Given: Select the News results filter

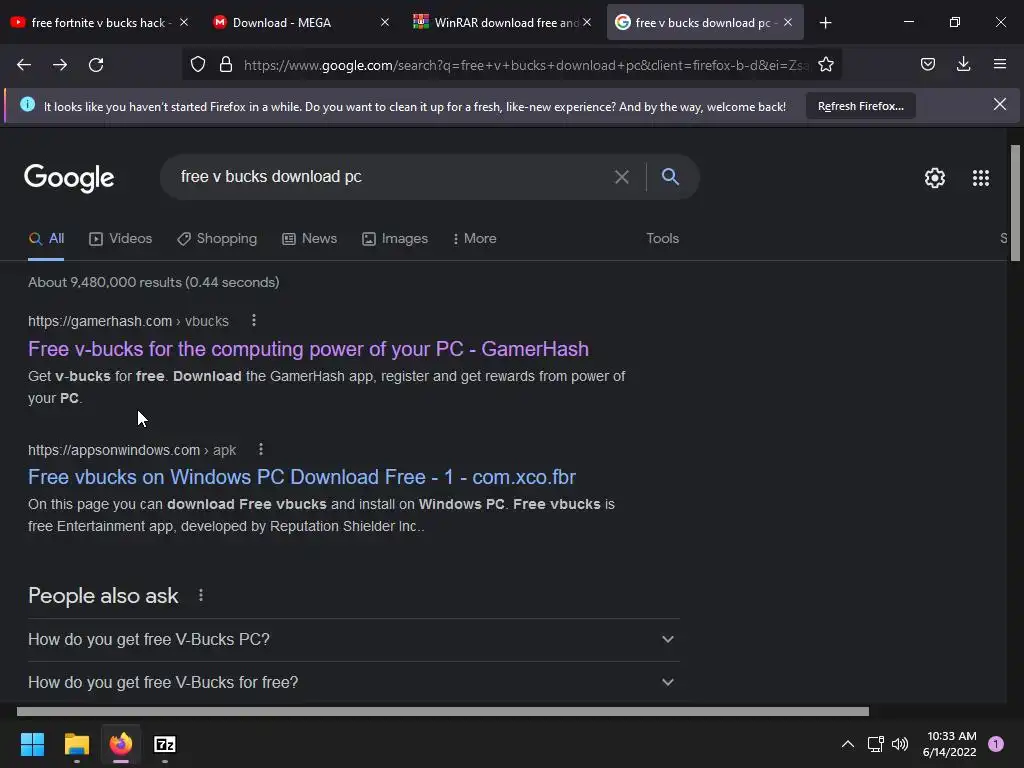Looking at the screenshot, I should 310,238.
